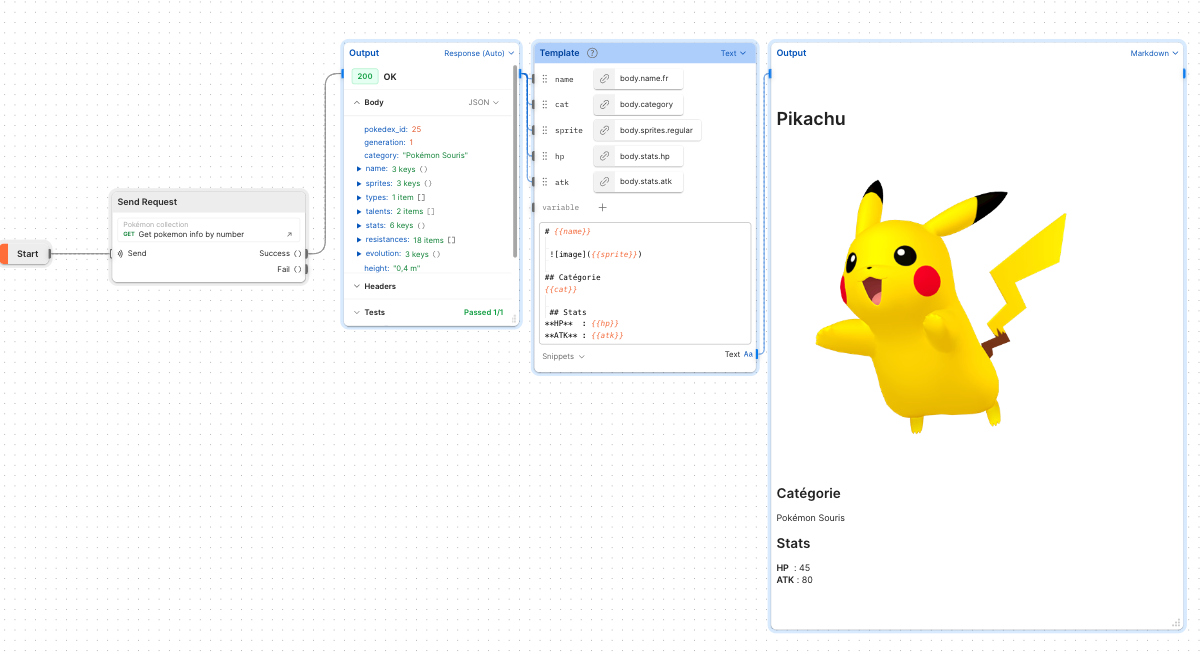Viewport: 1204px width, 654px height.
Task: Expand the sprites JSON node
Action: click(358, 183)
